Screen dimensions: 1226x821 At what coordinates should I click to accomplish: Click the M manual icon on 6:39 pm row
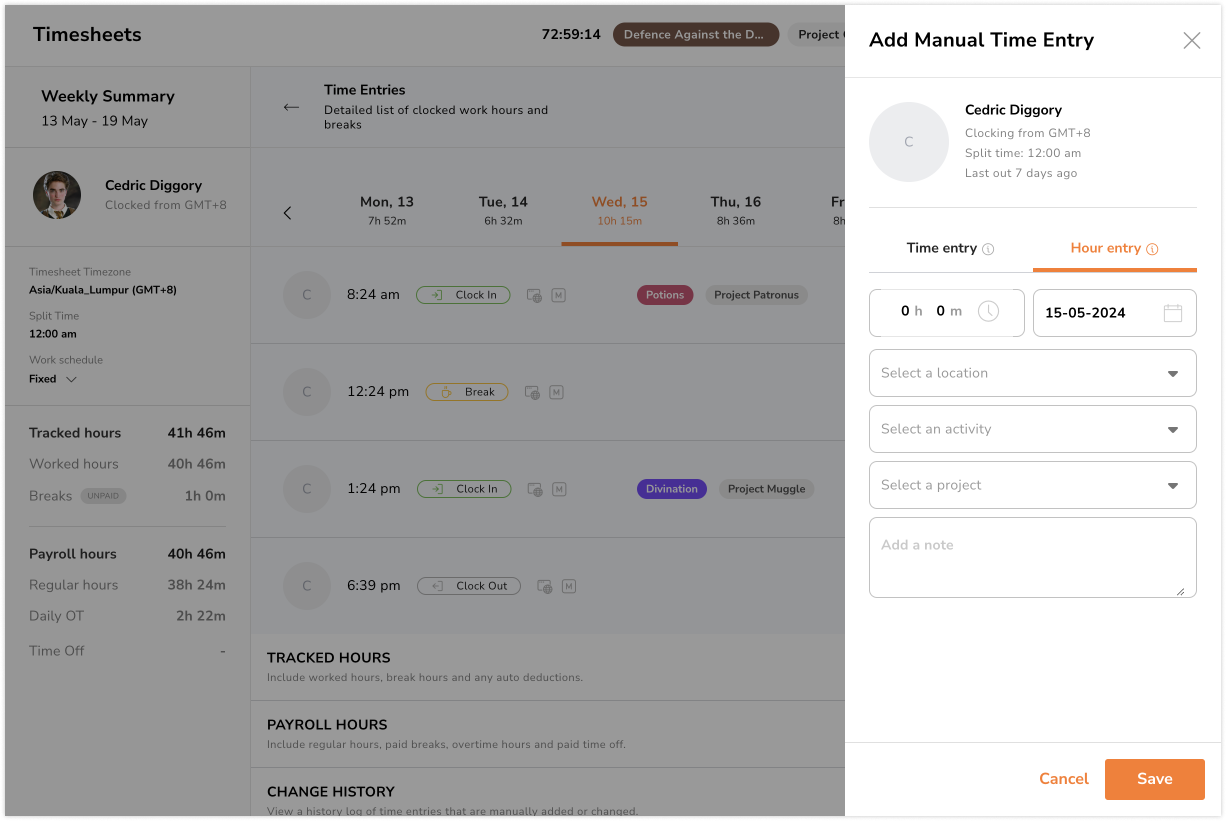tap(569, 586)
